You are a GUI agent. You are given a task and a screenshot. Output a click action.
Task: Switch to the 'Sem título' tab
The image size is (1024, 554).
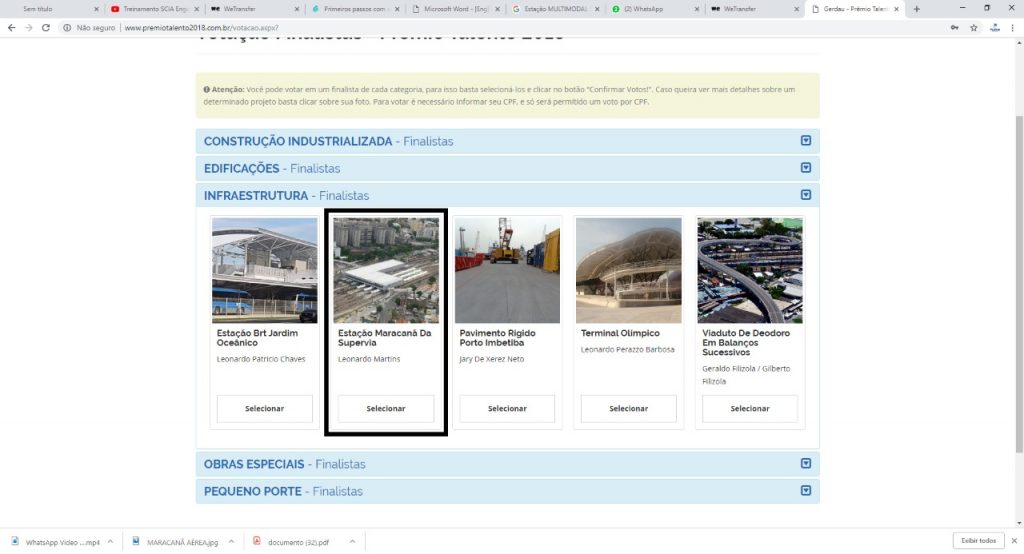(51, 9)
